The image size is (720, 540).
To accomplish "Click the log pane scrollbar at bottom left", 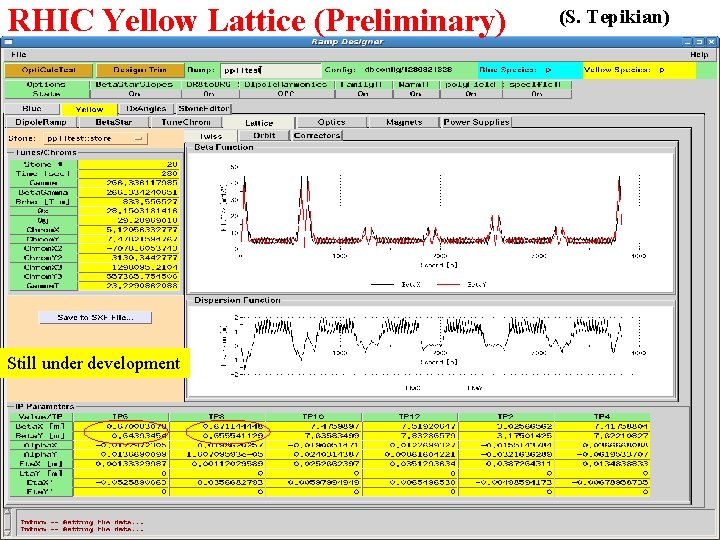I will [7, 523].
